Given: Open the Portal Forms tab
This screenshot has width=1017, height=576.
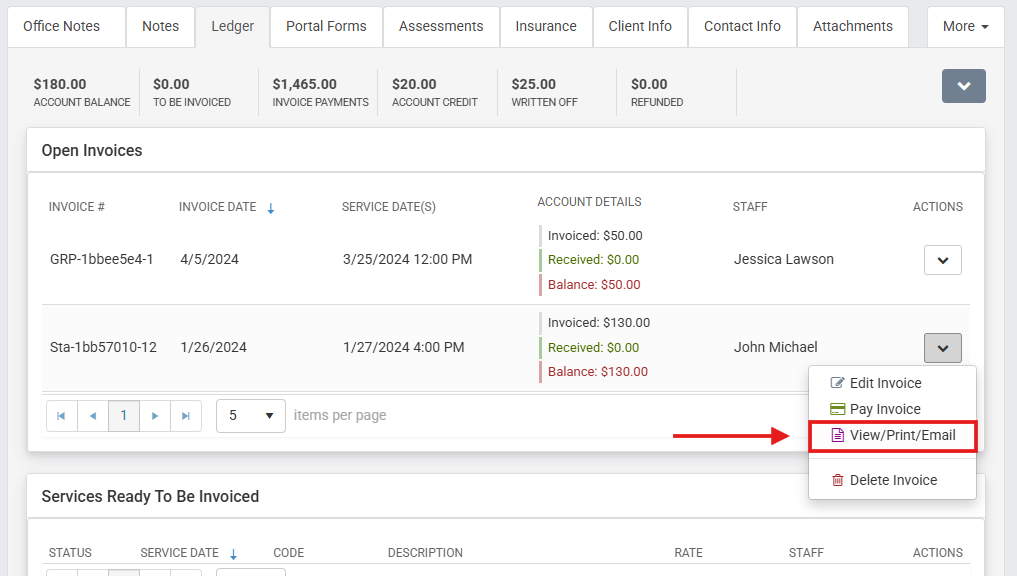Looking at the screenshot, I should [x=326, y=27].
